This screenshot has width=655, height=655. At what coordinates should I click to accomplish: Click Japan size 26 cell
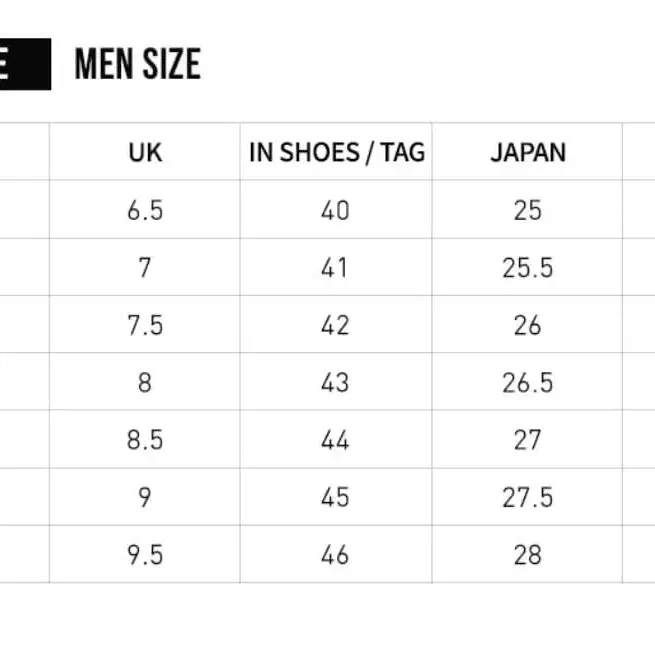pyautogui.click(x=527, y=325)
